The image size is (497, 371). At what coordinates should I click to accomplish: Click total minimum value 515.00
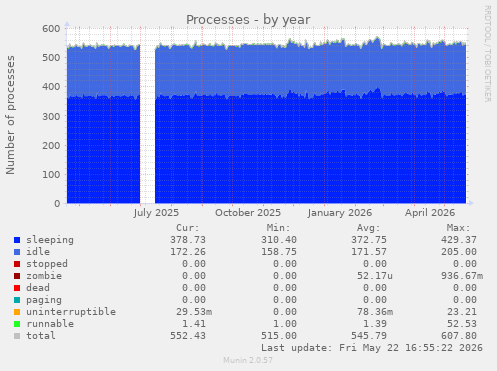coord(279,336)
